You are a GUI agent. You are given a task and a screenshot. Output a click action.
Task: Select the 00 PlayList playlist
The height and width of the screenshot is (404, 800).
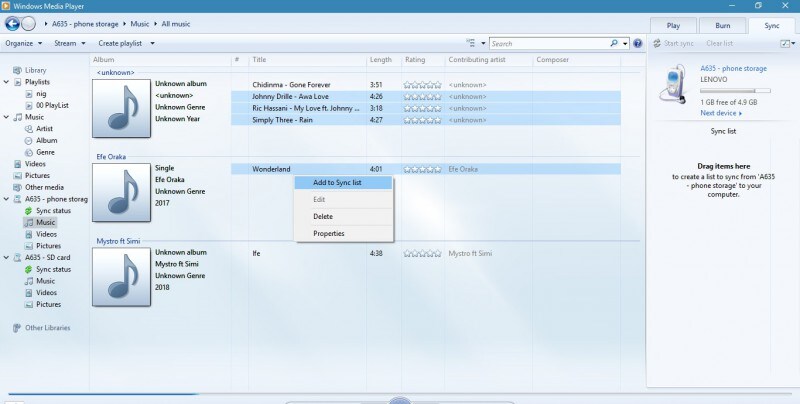(x=52, y=106)
